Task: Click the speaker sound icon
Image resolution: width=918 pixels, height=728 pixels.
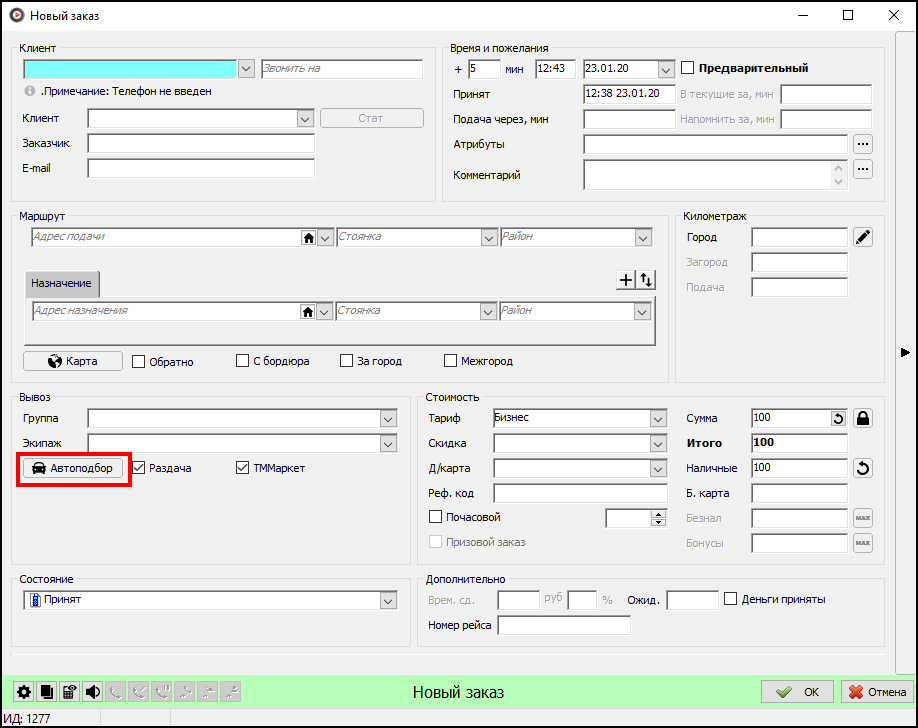Action: (93, 692)
